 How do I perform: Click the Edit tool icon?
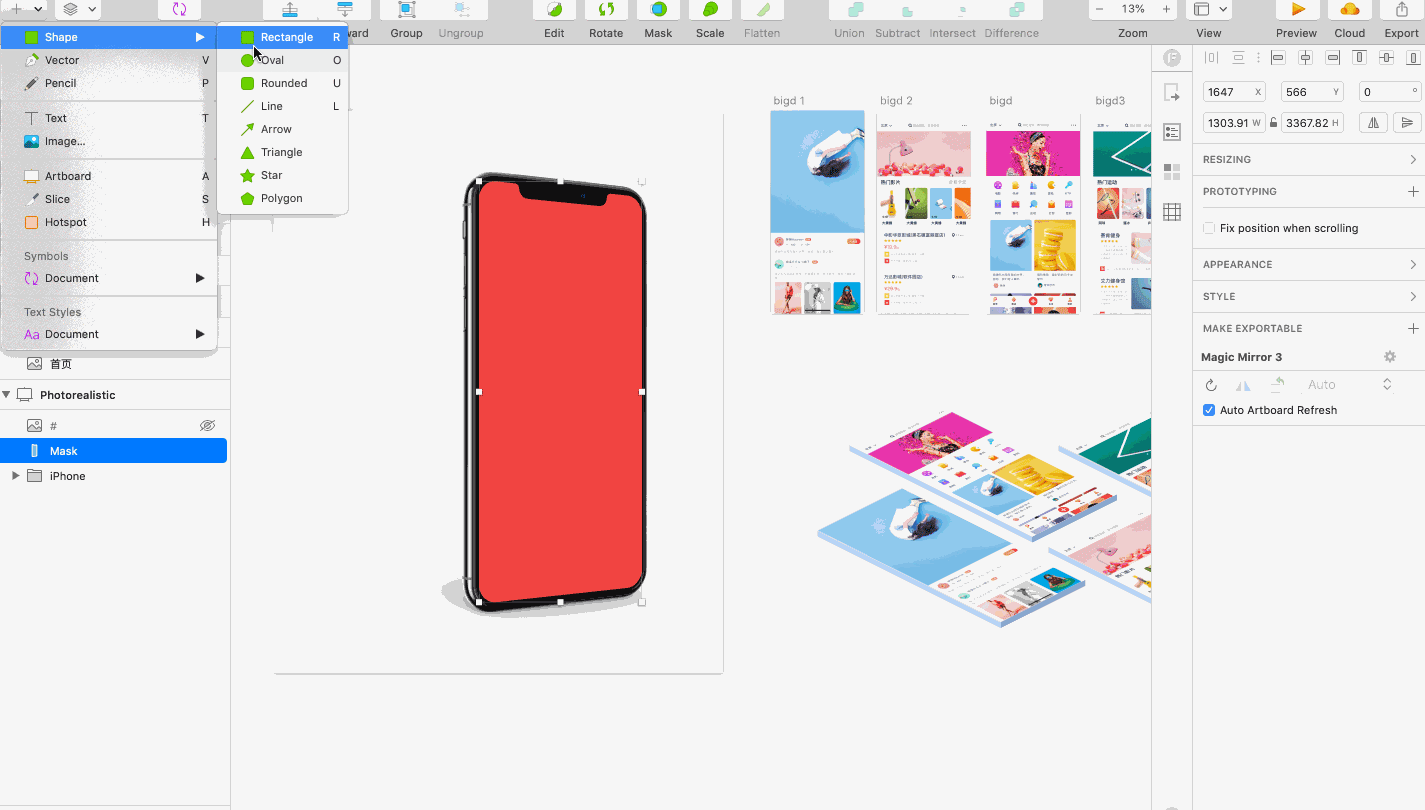point(554,10)
